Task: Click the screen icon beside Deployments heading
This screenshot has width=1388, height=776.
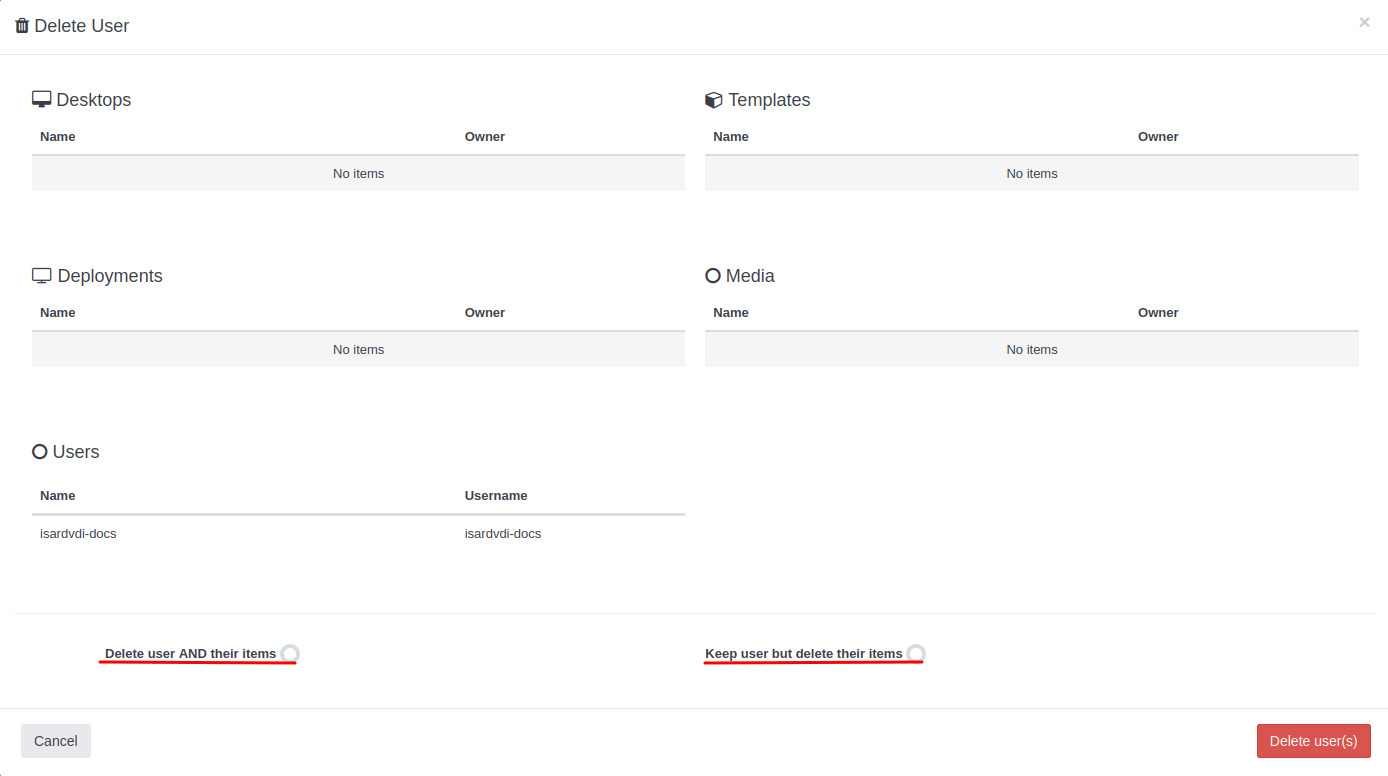Action: point(42,276)
